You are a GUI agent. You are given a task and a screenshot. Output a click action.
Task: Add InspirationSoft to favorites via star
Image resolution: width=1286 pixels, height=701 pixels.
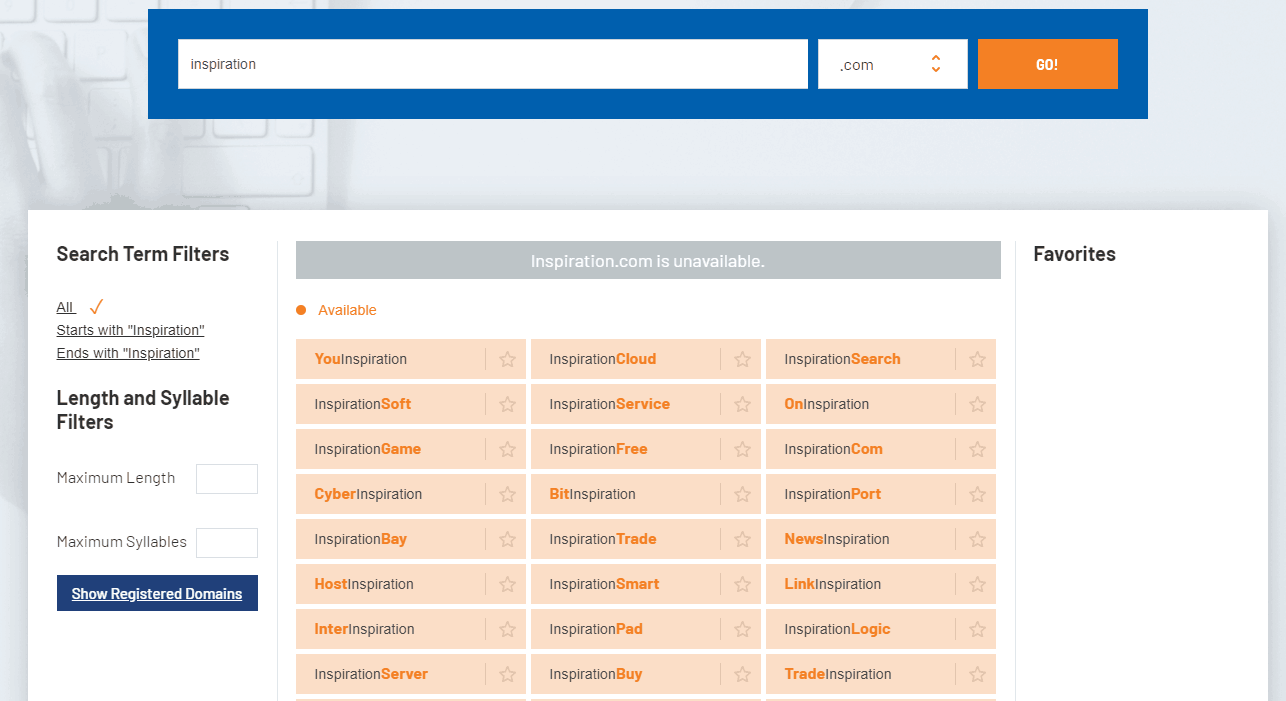point(507,404)
